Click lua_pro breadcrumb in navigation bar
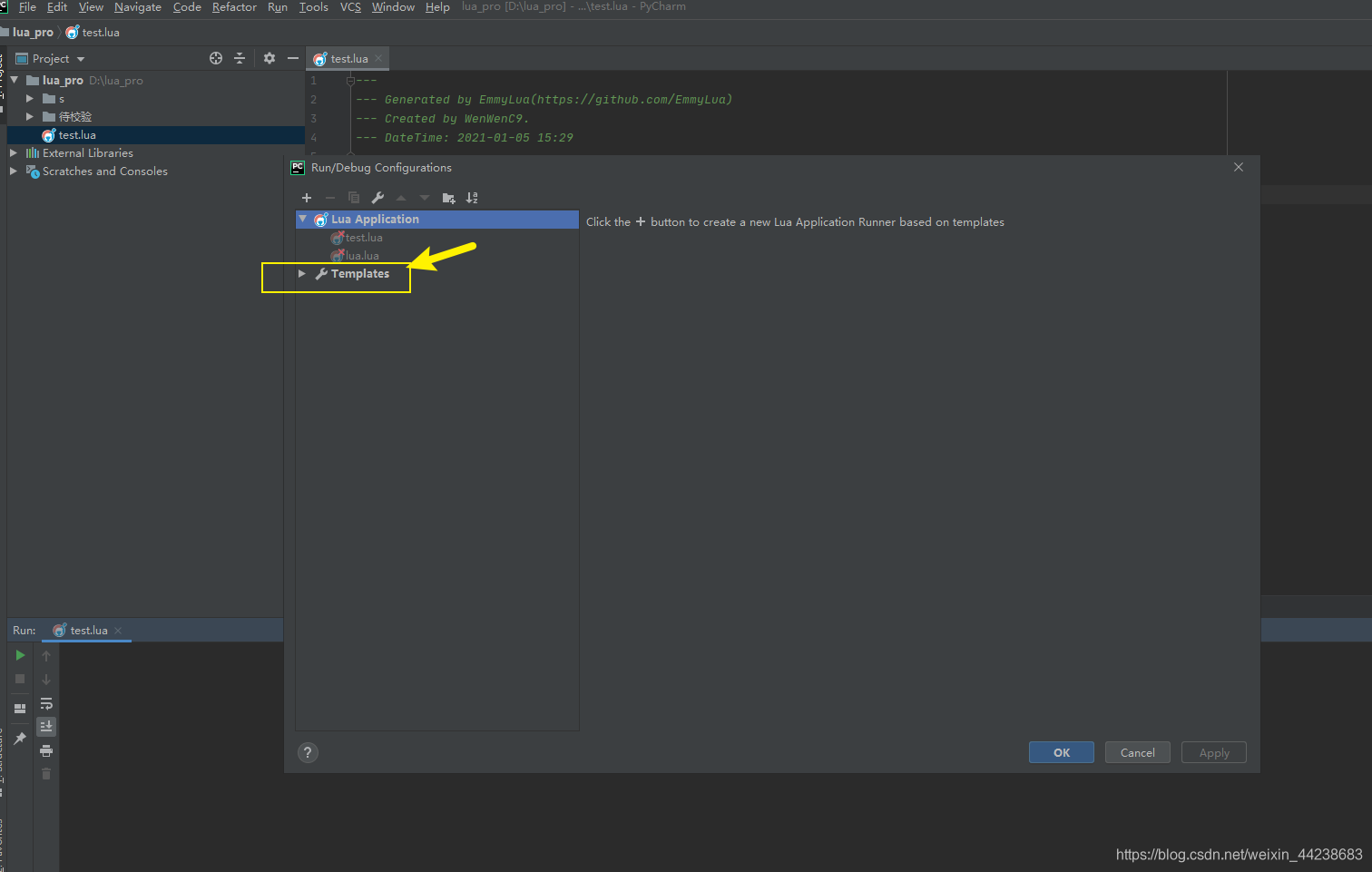Image resolution: width=1372 pixels, height=872 pixels. pyautogui.click(x=33, y=32)
